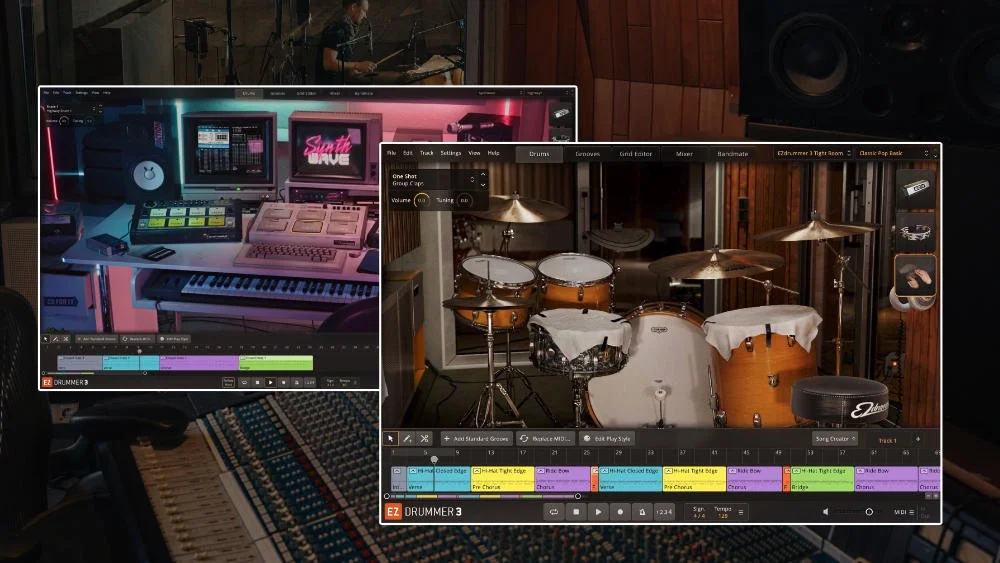Click the up chevron beside One Shot selector
Image resolution: width=1000 pixels, height=563 pixels.
[x=483, y=174]
